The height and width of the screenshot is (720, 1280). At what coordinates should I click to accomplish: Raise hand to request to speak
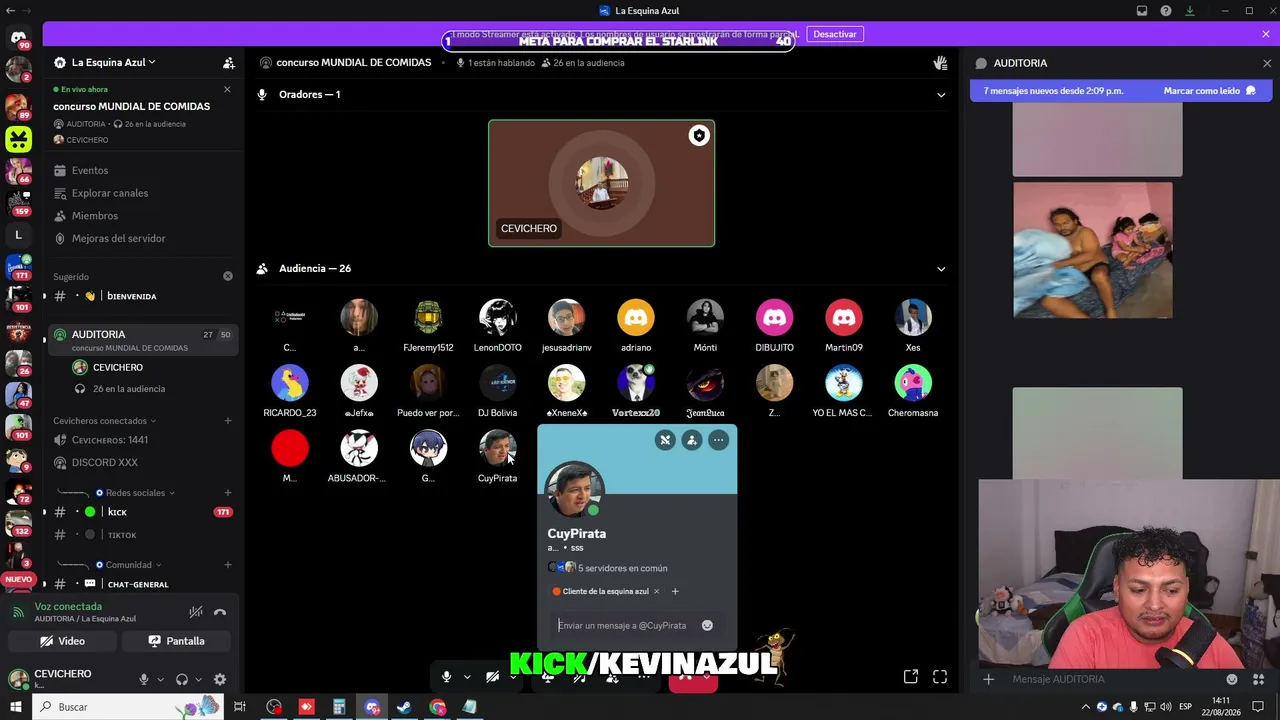[x=940, y=63]
